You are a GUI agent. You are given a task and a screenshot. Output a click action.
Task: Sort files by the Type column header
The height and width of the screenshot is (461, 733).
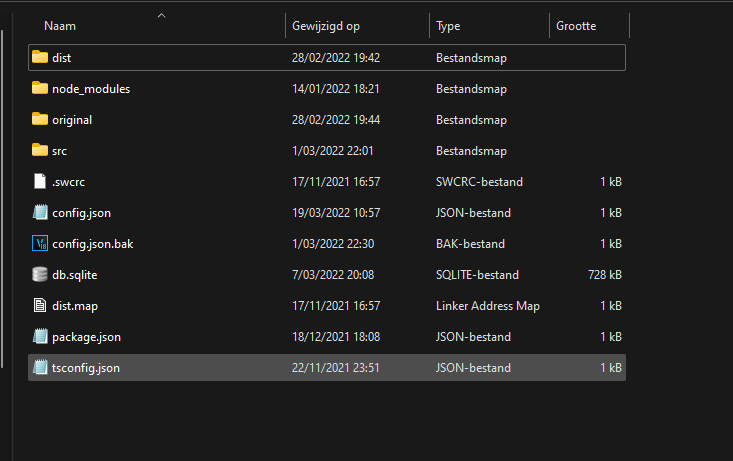point(449,26)
